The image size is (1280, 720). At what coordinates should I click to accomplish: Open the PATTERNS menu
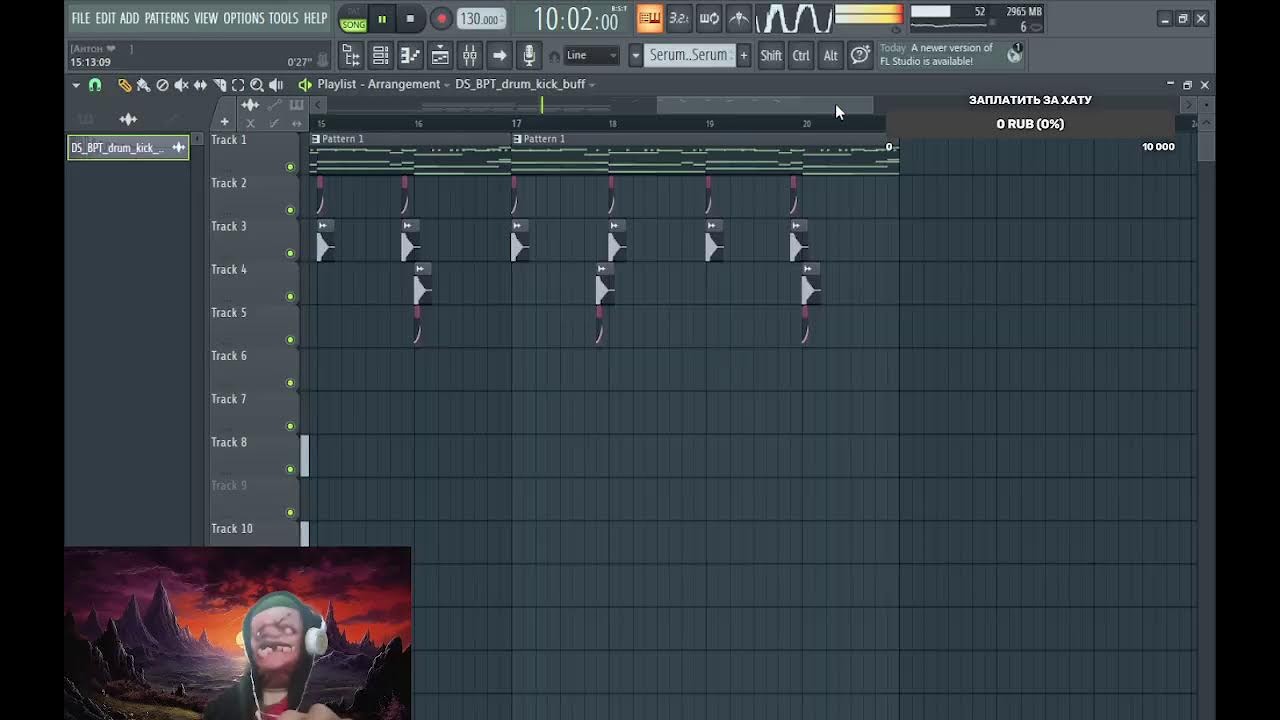(x=167, y=18)
